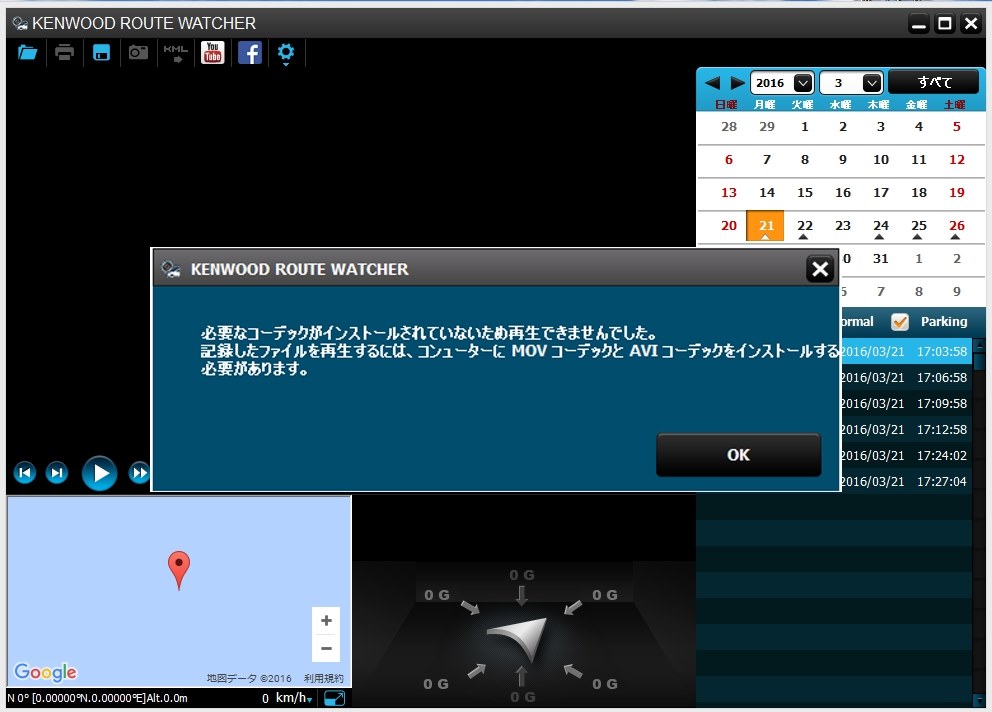Viewport: 992px width, 712px height.
Task: Select recording at 17:24:02
Action: coord(906,455)
